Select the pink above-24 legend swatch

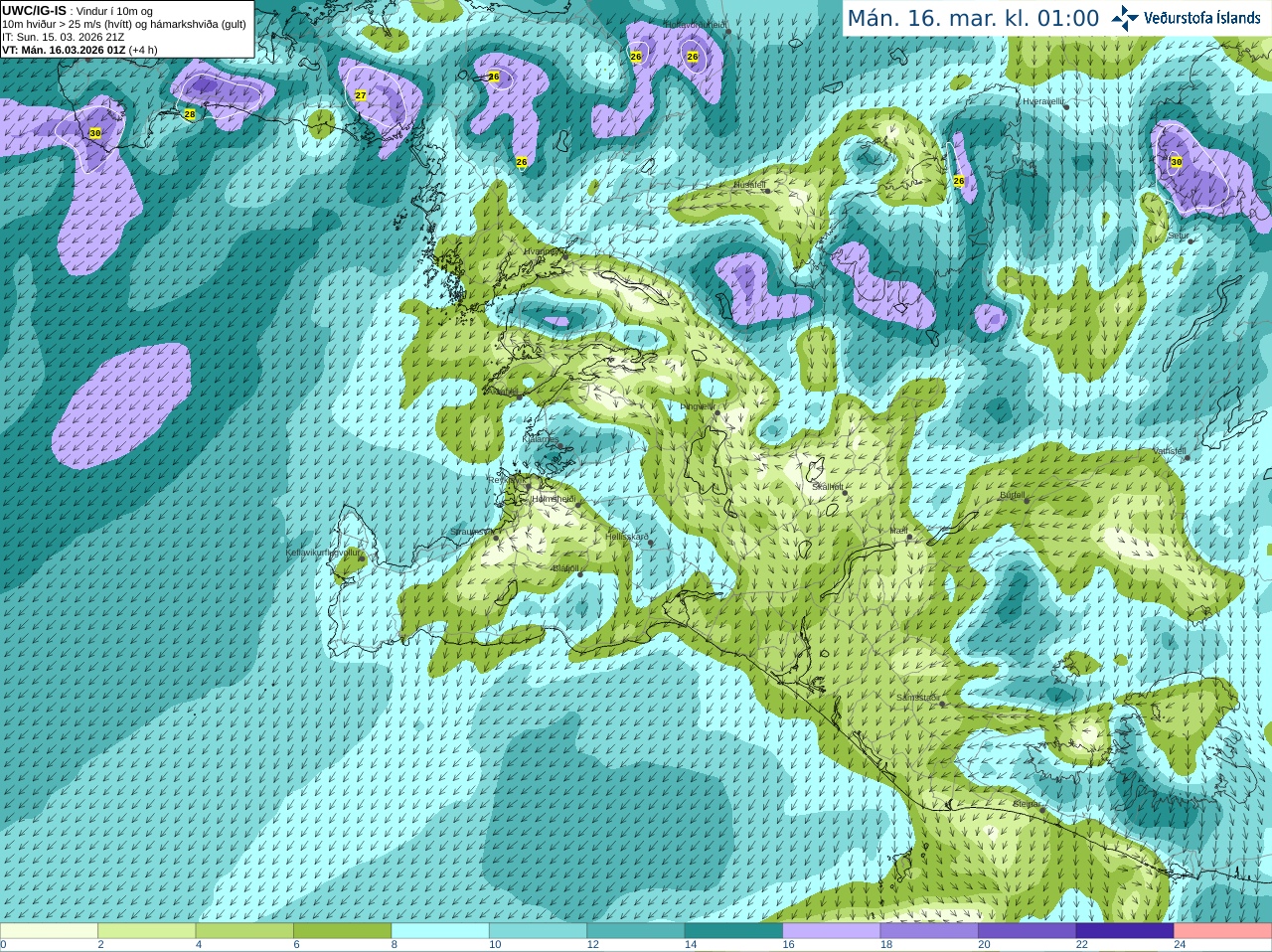coord(1223,931)
